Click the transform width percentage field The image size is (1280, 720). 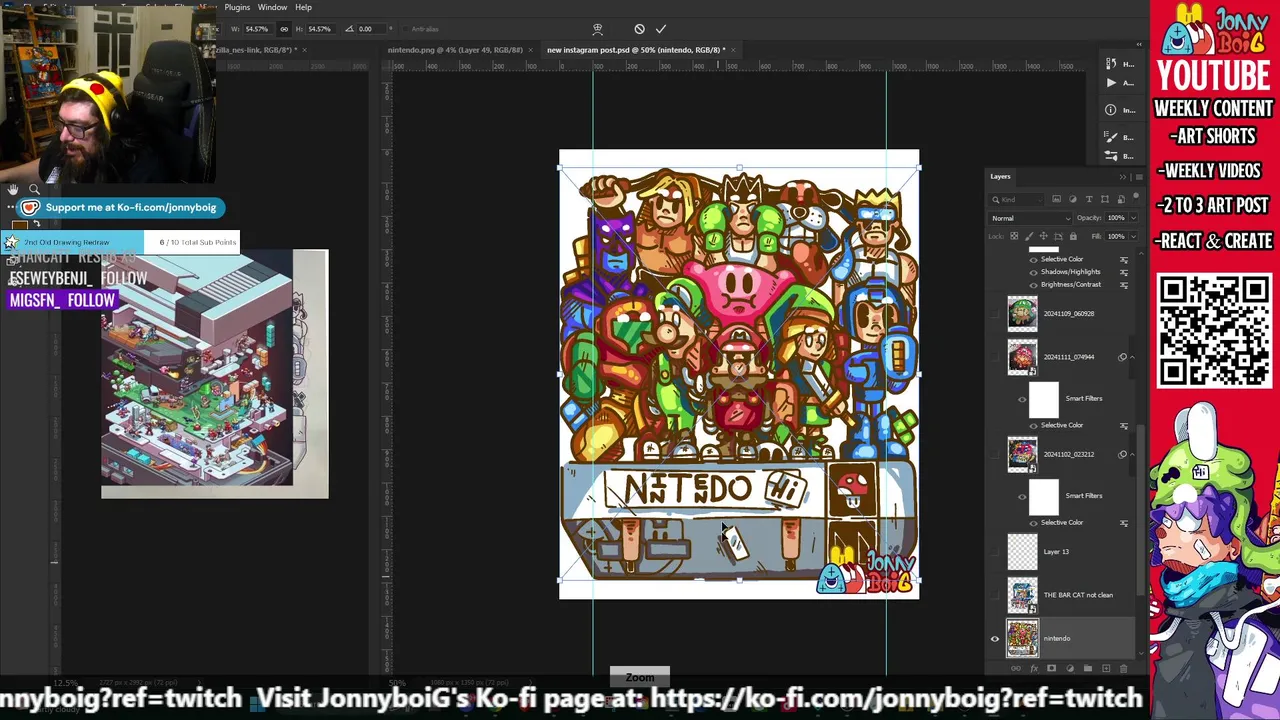257,29
